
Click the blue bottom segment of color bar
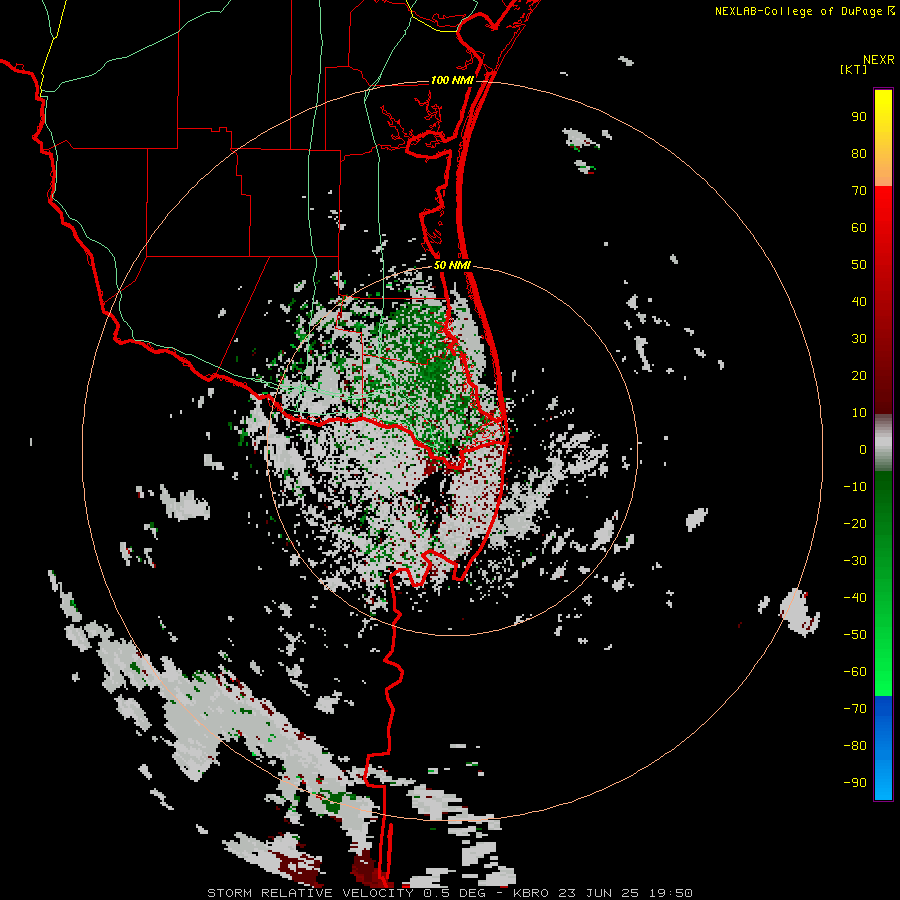coord(883,748)
